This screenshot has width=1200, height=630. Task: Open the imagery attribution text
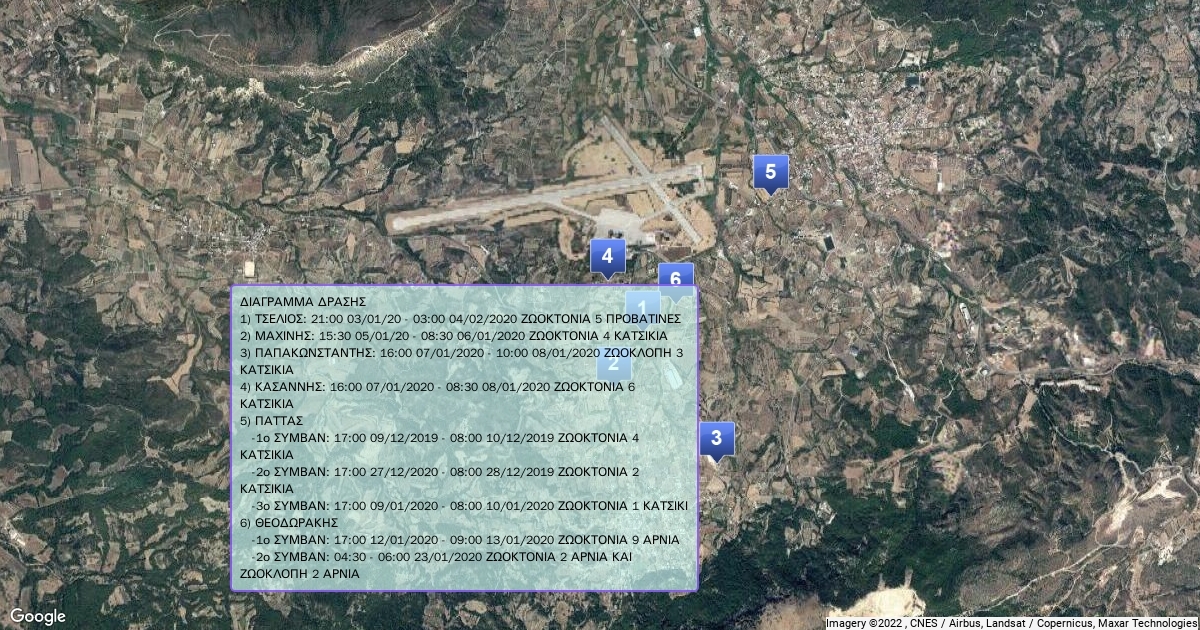[x=1010, y=623]
